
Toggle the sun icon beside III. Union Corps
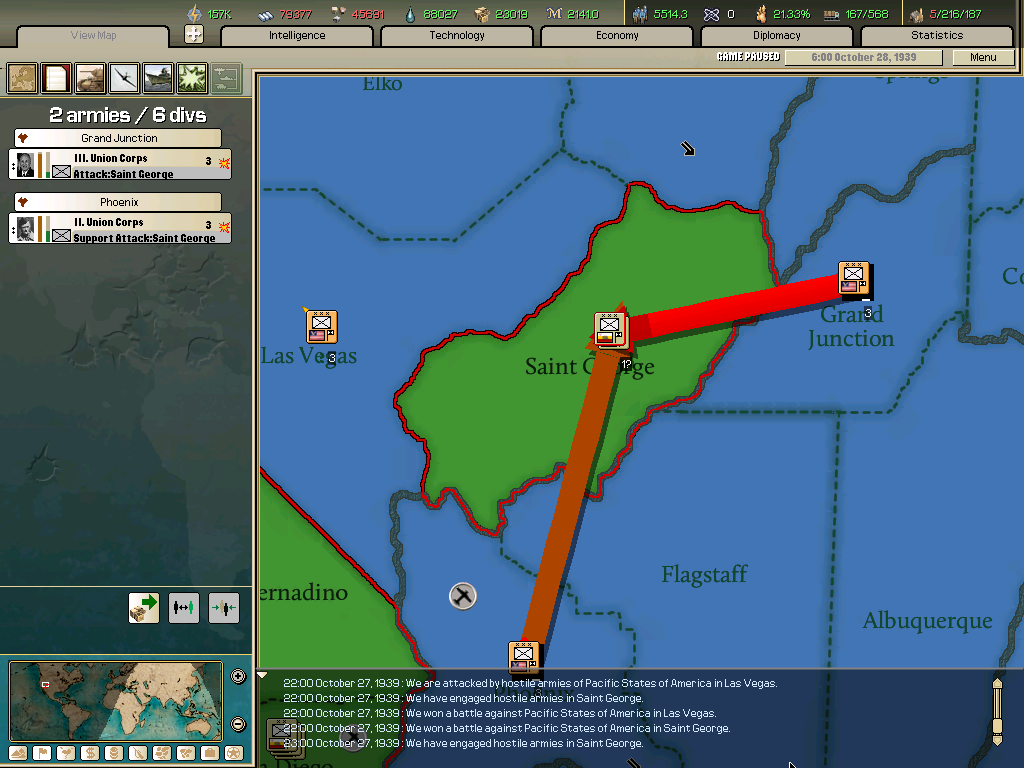[x=224, y=161]
